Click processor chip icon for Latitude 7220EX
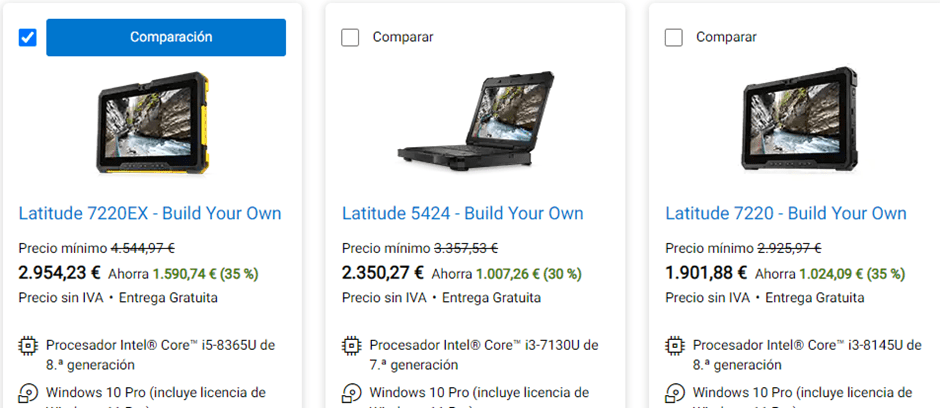Viewport: 940px width, 408px height. pos(28,346)
